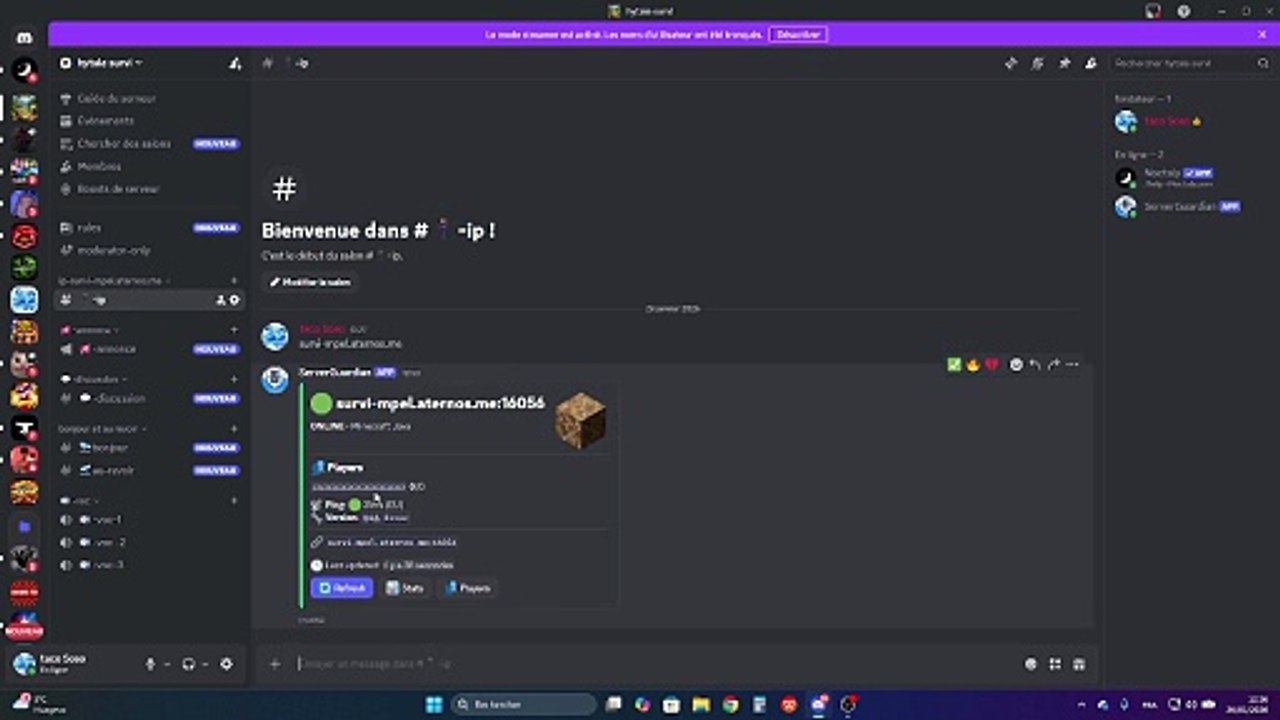Invite people icon next to server name
This screenshot has height=720, width=1280.
(235, 63)
